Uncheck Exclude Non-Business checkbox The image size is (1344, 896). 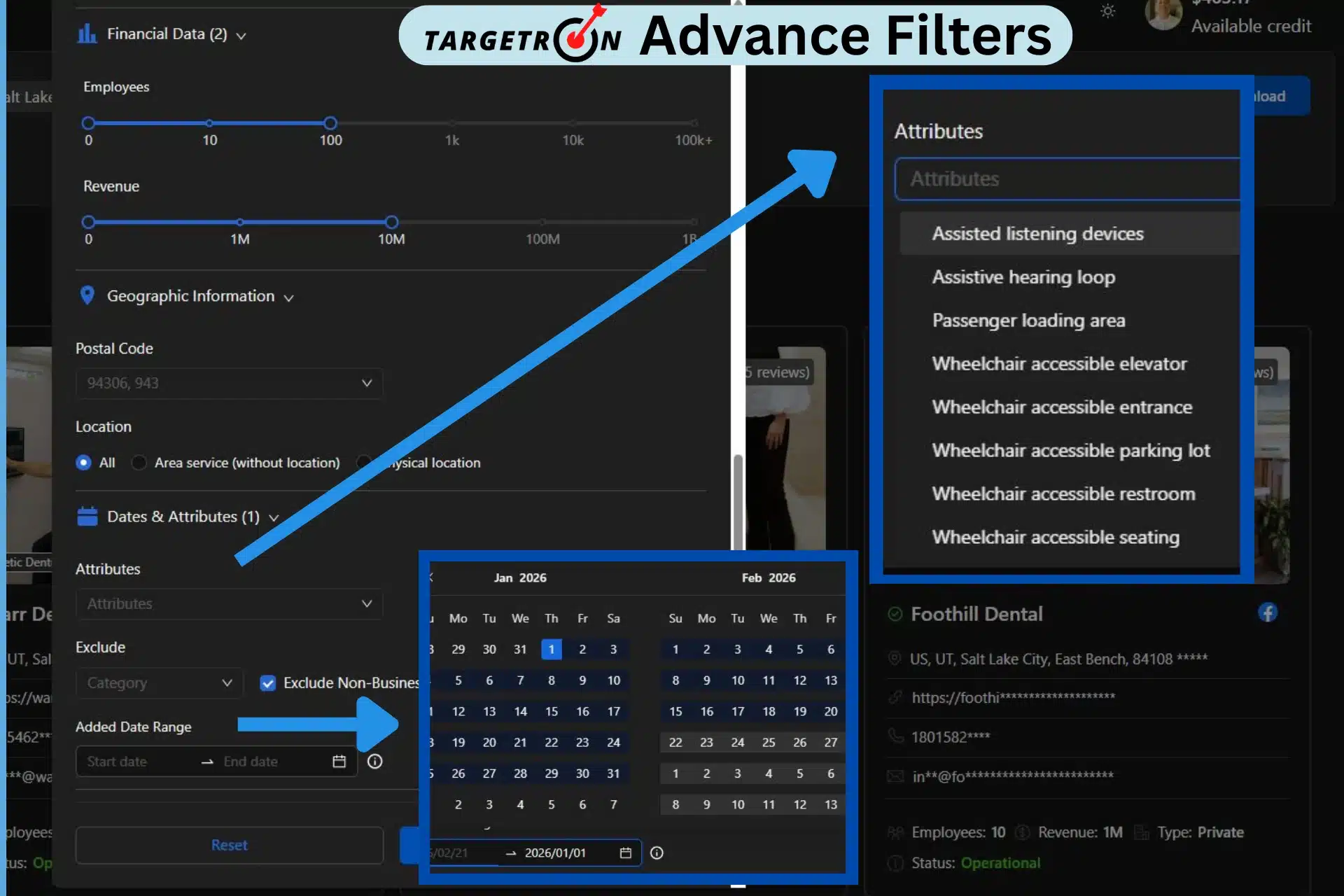(268, 683)
